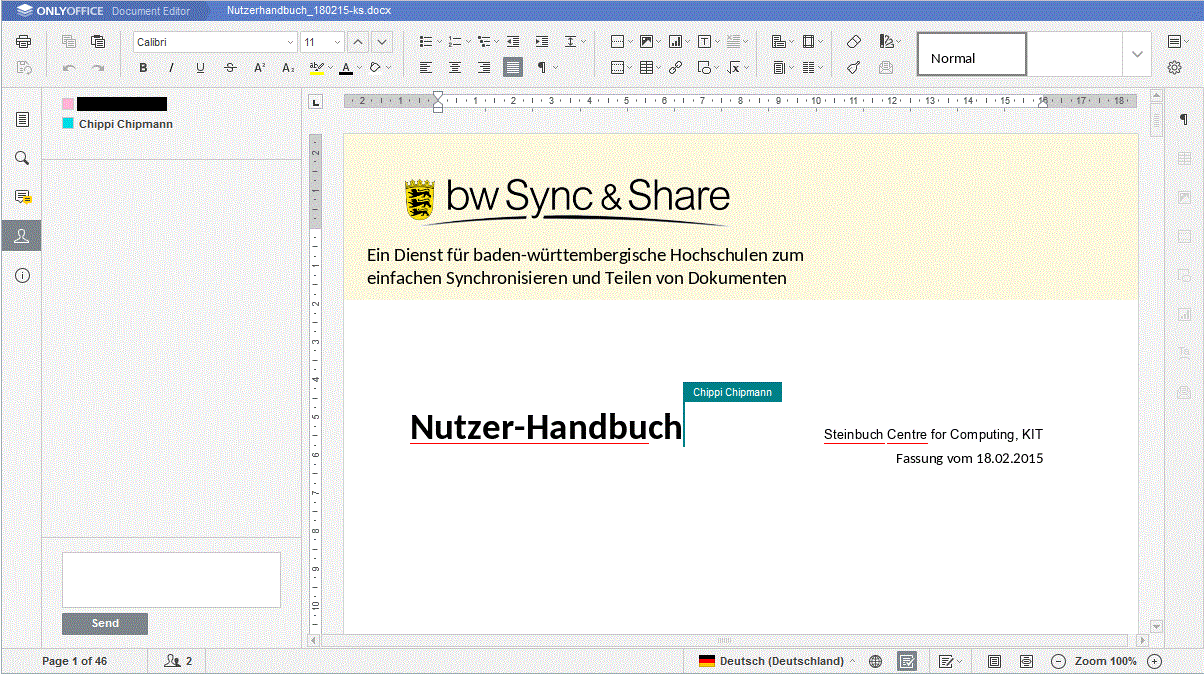This screenshot has width=1204, height=676.
Task: Insert a shape
Action: (x=708, y=68)
